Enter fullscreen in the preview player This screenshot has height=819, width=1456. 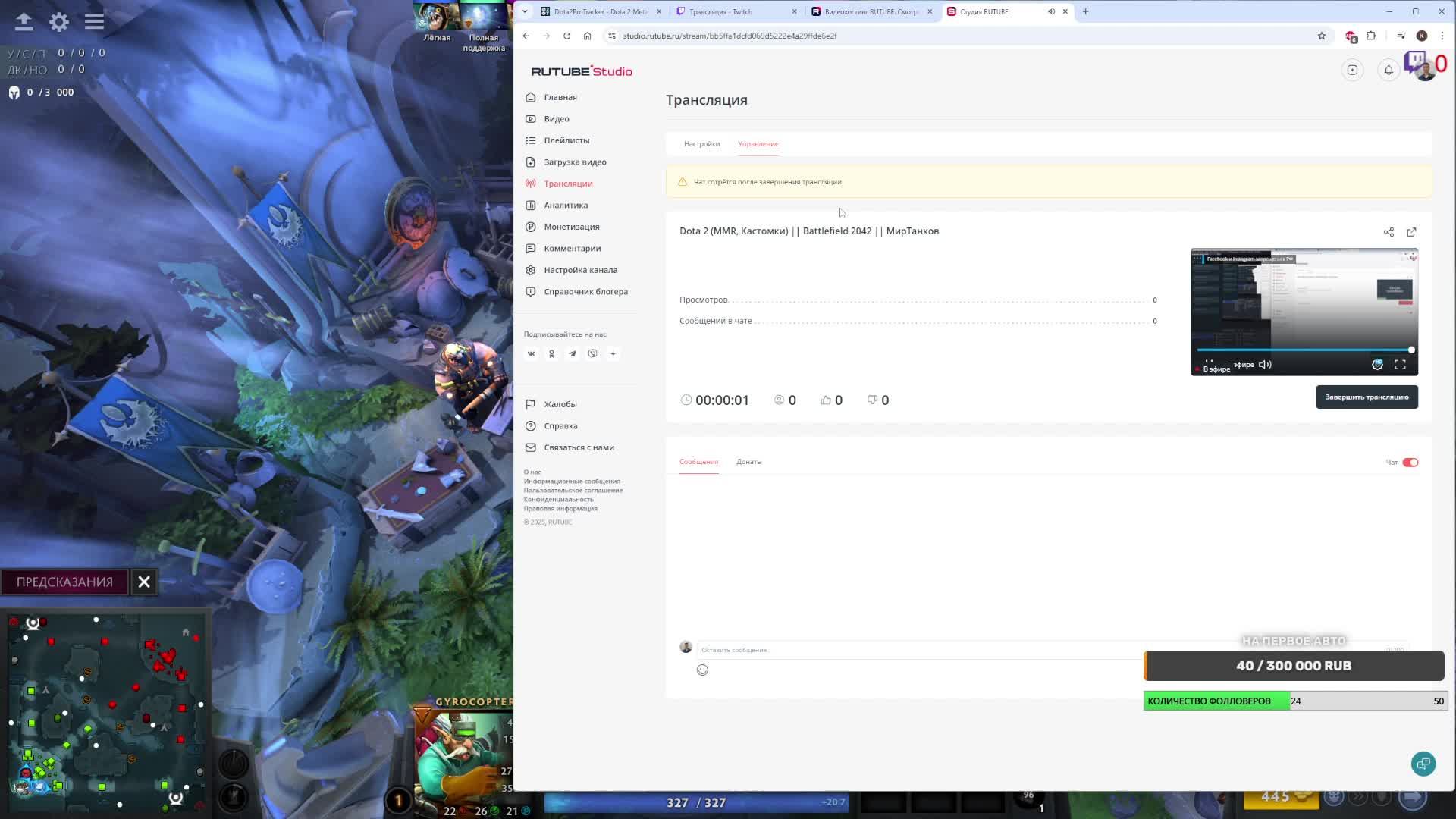[x=1400, y=365]
